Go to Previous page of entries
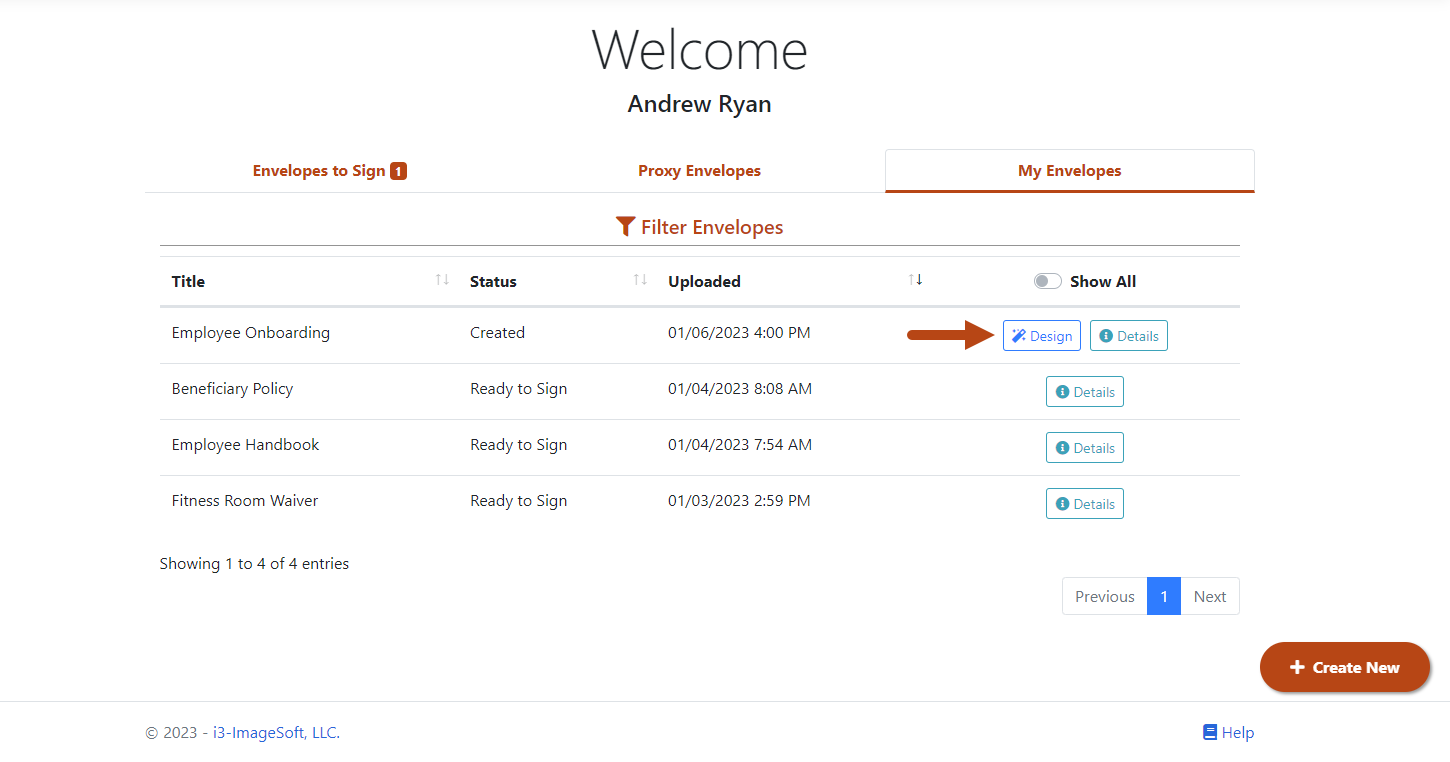The height and width of the screenshot is (762, 1450). pos(1104,596)
